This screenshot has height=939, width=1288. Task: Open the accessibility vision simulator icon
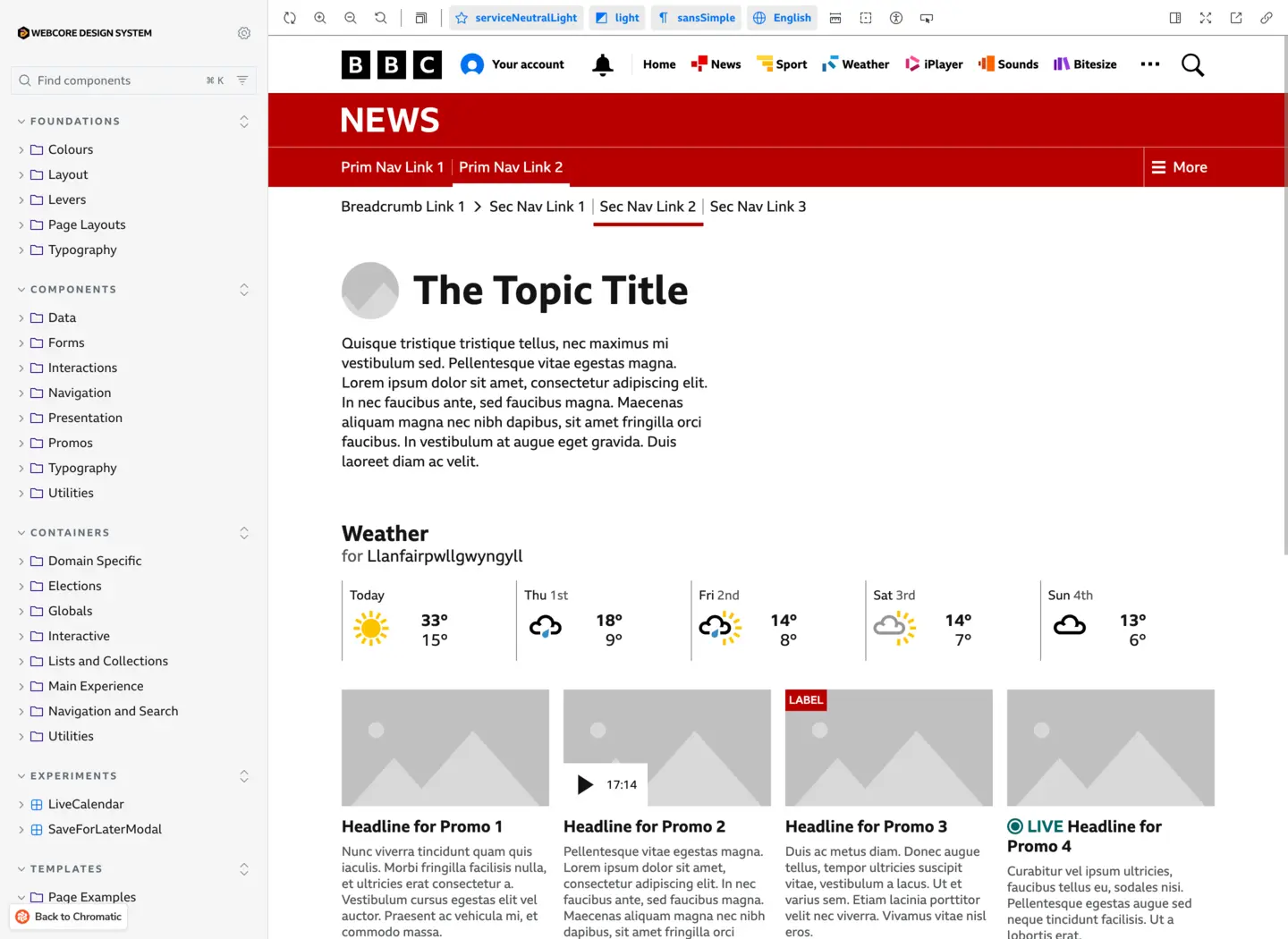896,18
